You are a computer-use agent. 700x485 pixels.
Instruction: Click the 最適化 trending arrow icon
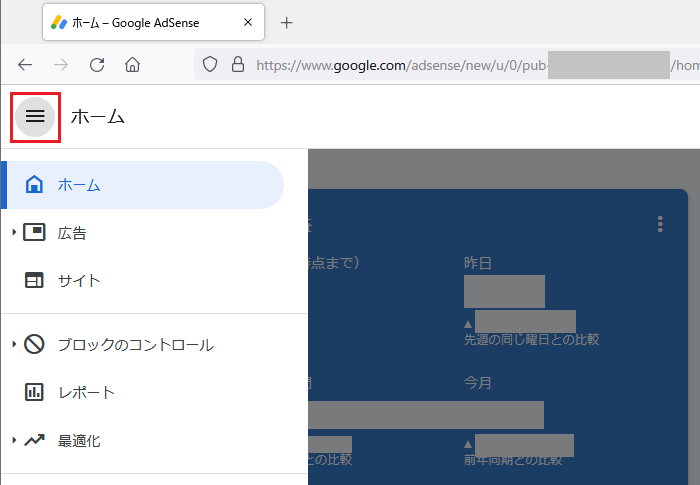34,441
